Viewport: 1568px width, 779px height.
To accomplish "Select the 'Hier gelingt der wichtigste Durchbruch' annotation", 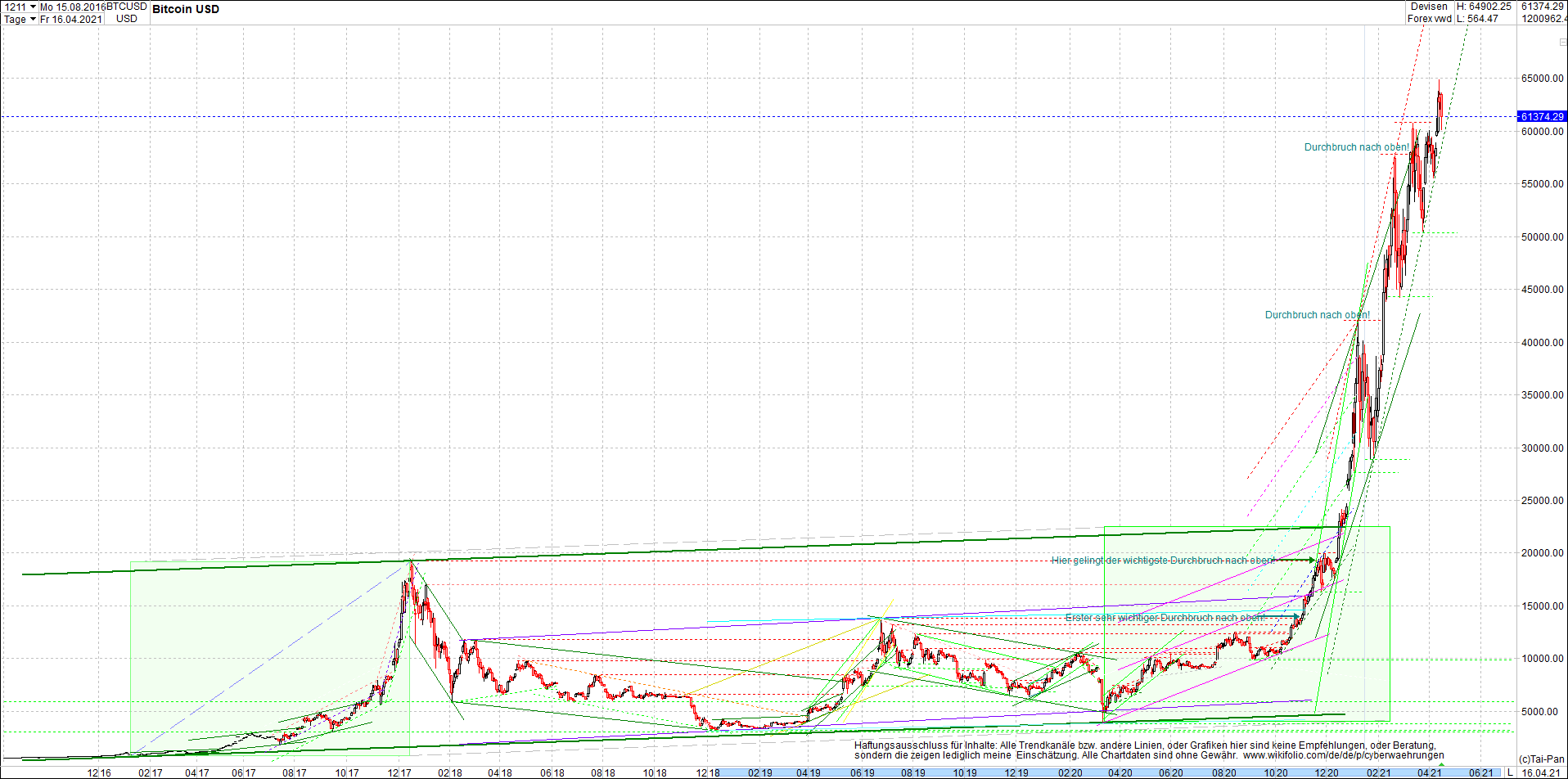I will point(1163,561).
